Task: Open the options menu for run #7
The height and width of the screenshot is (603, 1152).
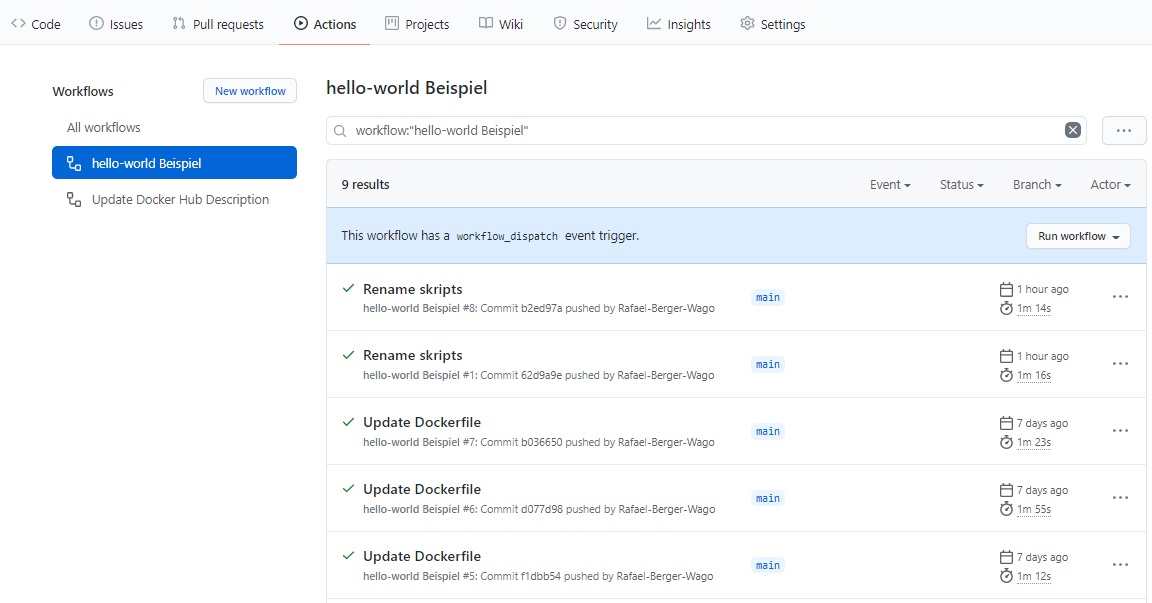Action: (1120, 431)
